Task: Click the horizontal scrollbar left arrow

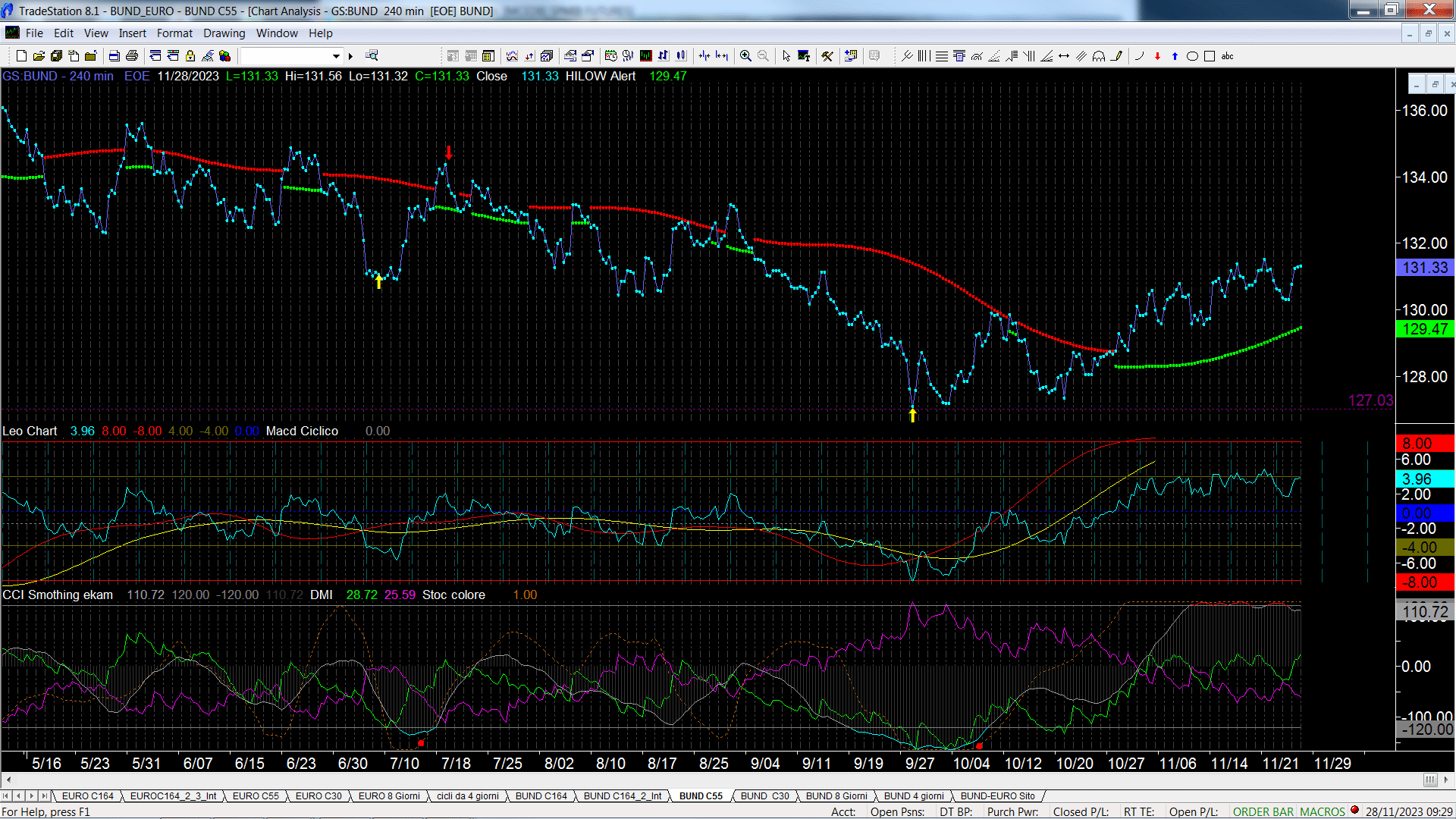Action: point(8,780)
